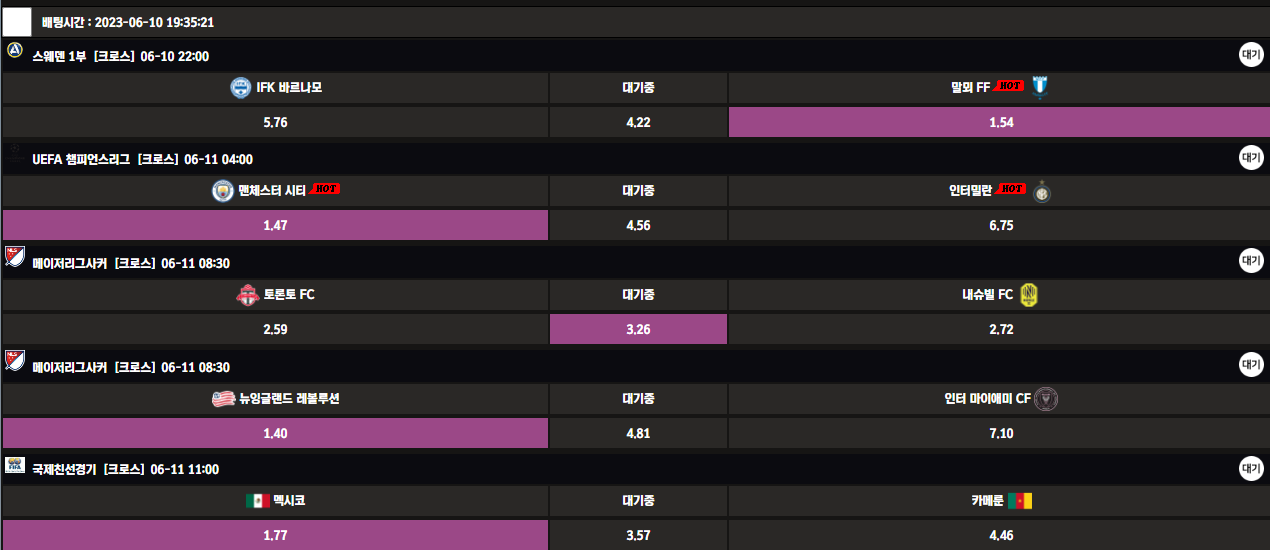Deselect the 1.47 맨체스터 시티 win odds
The image size is (1270, 550).
click(275, 226)
